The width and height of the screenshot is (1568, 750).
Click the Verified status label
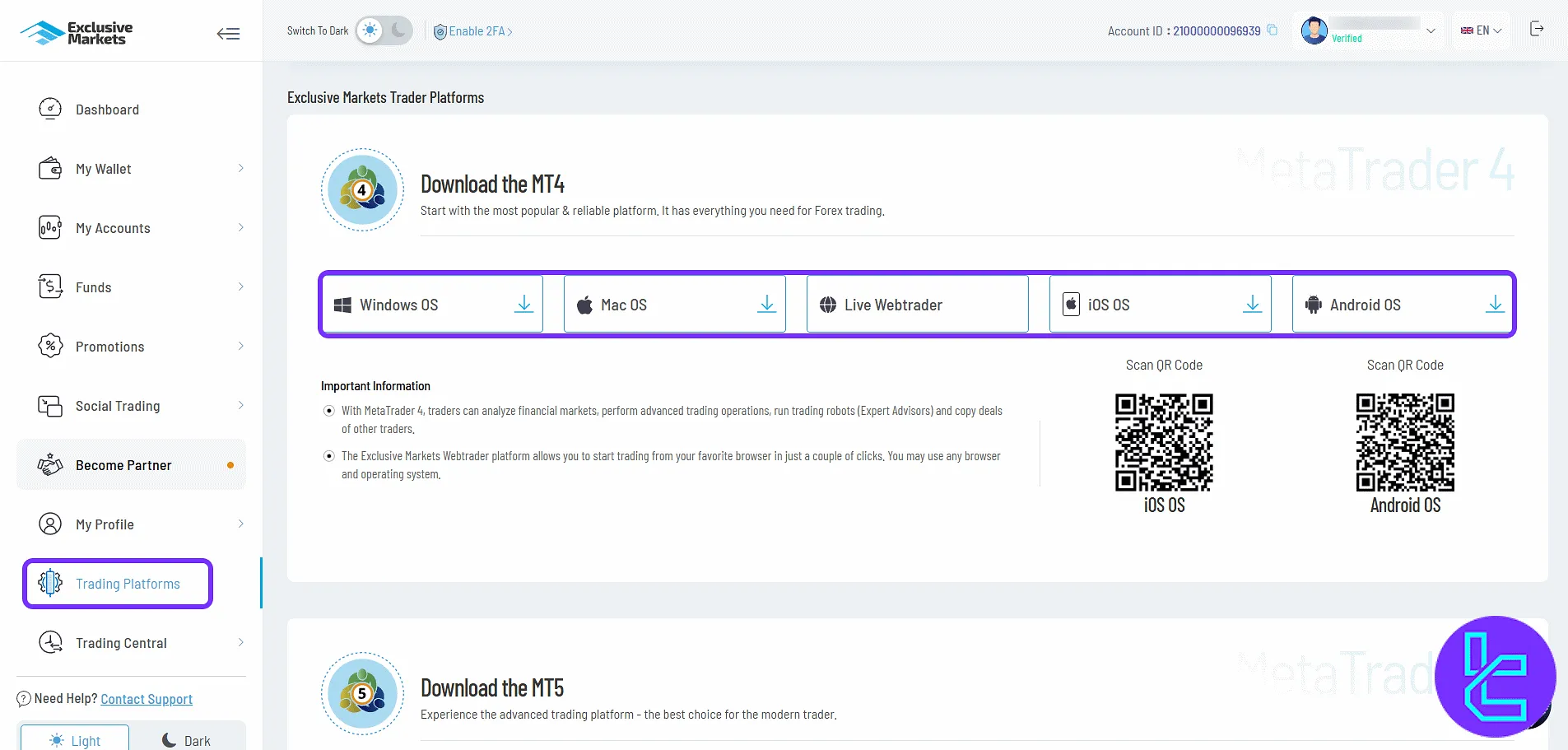[x=1347, y=39]
